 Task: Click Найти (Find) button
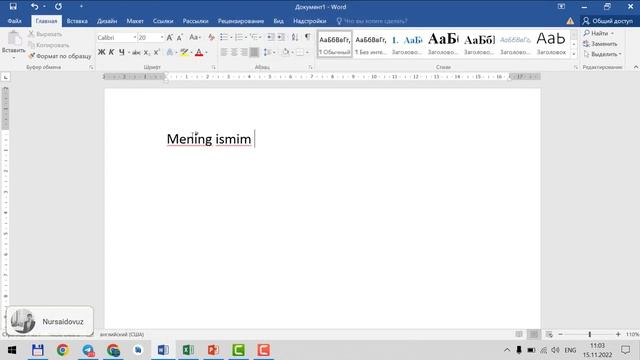(x=599, y=33)
